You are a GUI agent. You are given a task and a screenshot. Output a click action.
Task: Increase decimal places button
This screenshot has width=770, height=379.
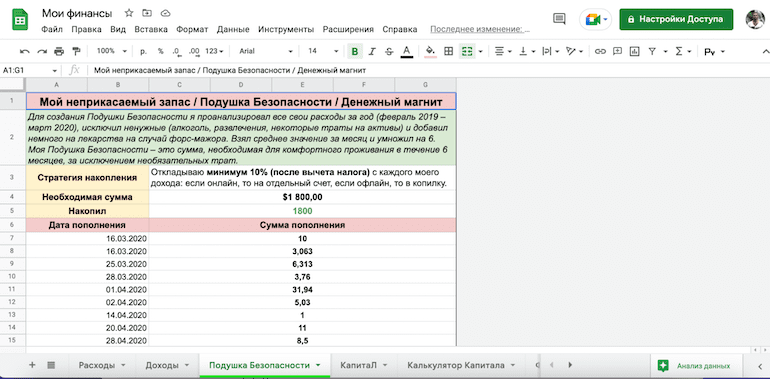pyautogui.click(x=194, y=51)
